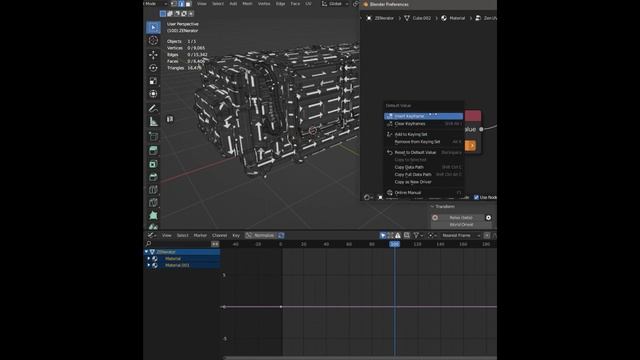Screen dimensions: 640x360
Task: Select the Add Cube tool
Action: click(x=153, y=136)
